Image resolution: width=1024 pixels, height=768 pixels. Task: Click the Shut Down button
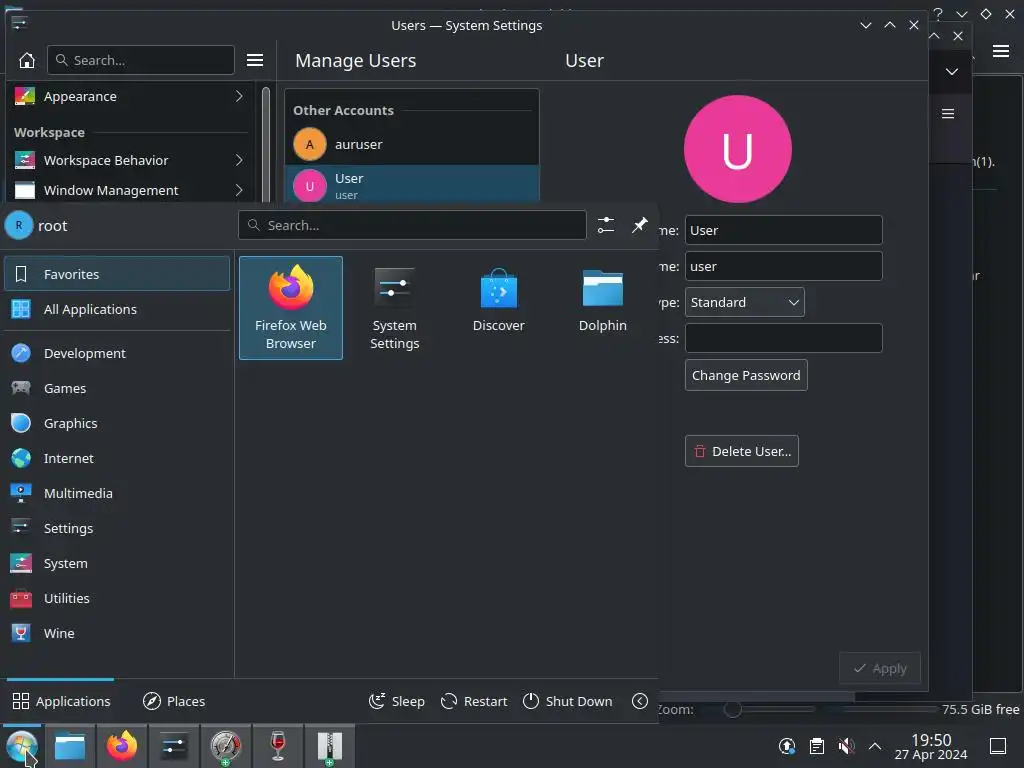pos(568,701)
